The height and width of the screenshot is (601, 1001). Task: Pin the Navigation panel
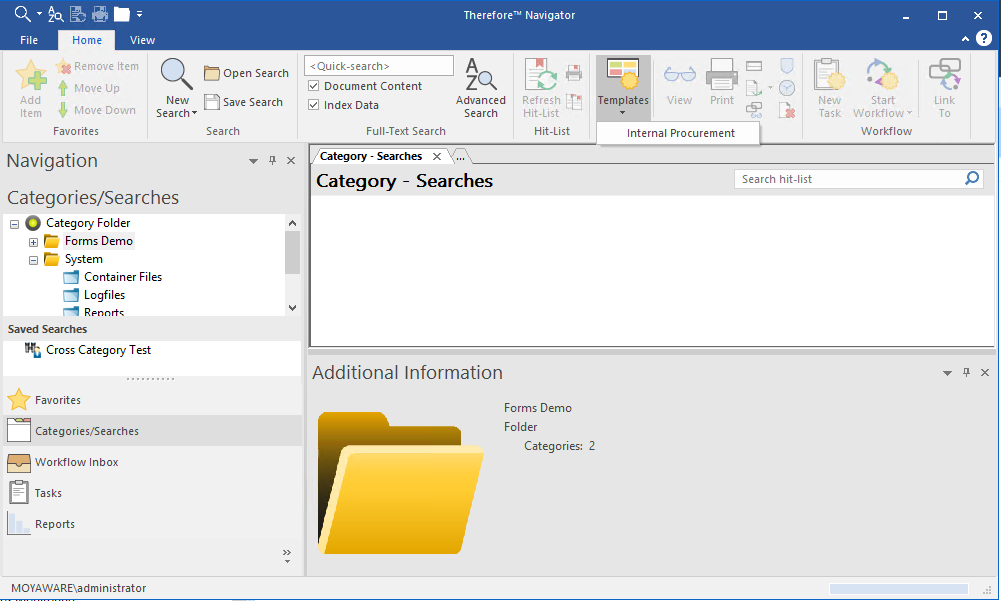point(271,160)
